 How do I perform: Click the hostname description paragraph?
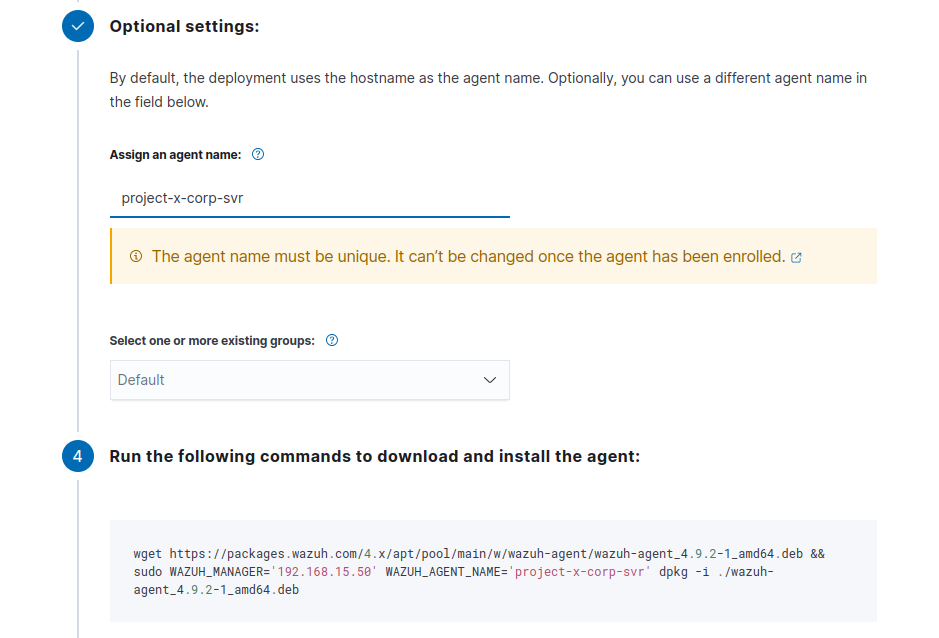(488, 89)
